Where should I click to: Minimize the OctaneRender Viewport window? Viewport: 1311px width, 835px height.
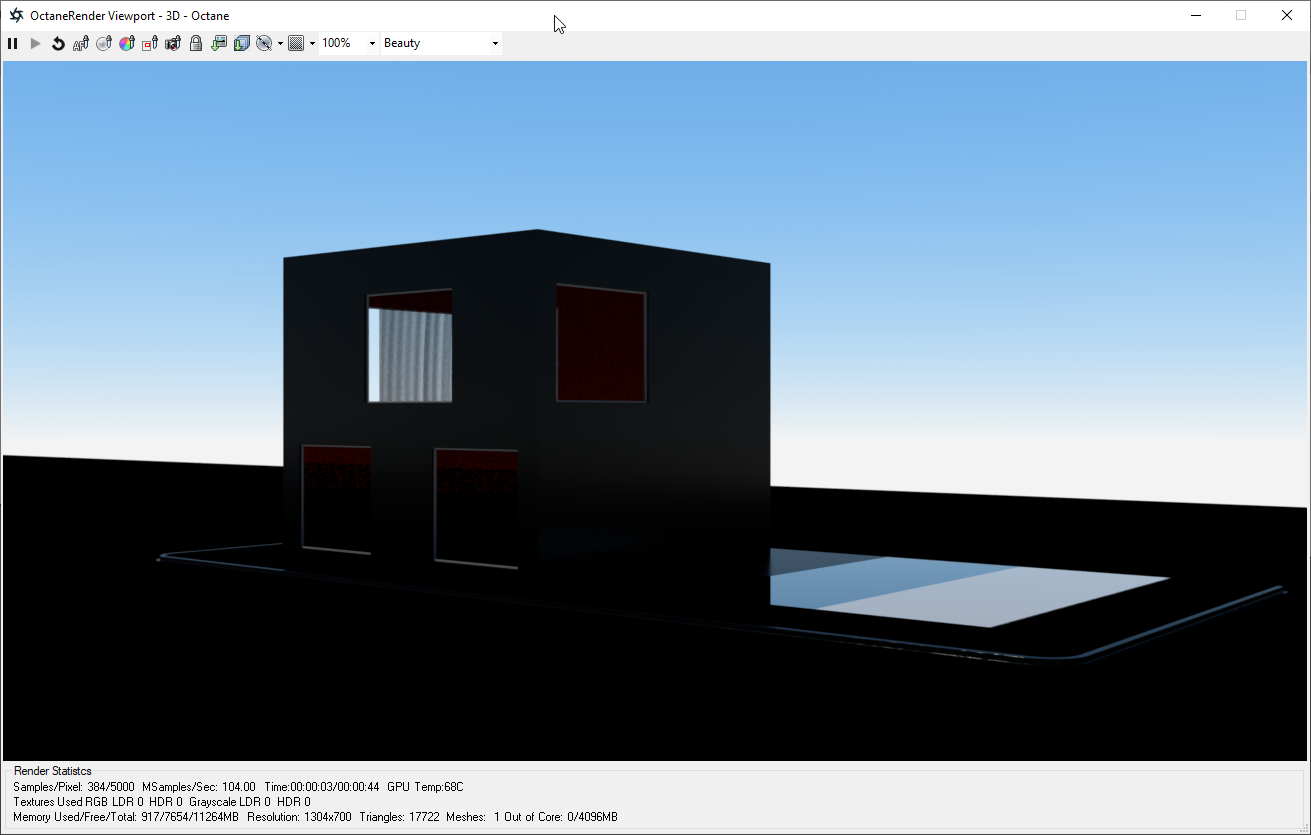pos(1195,15)
